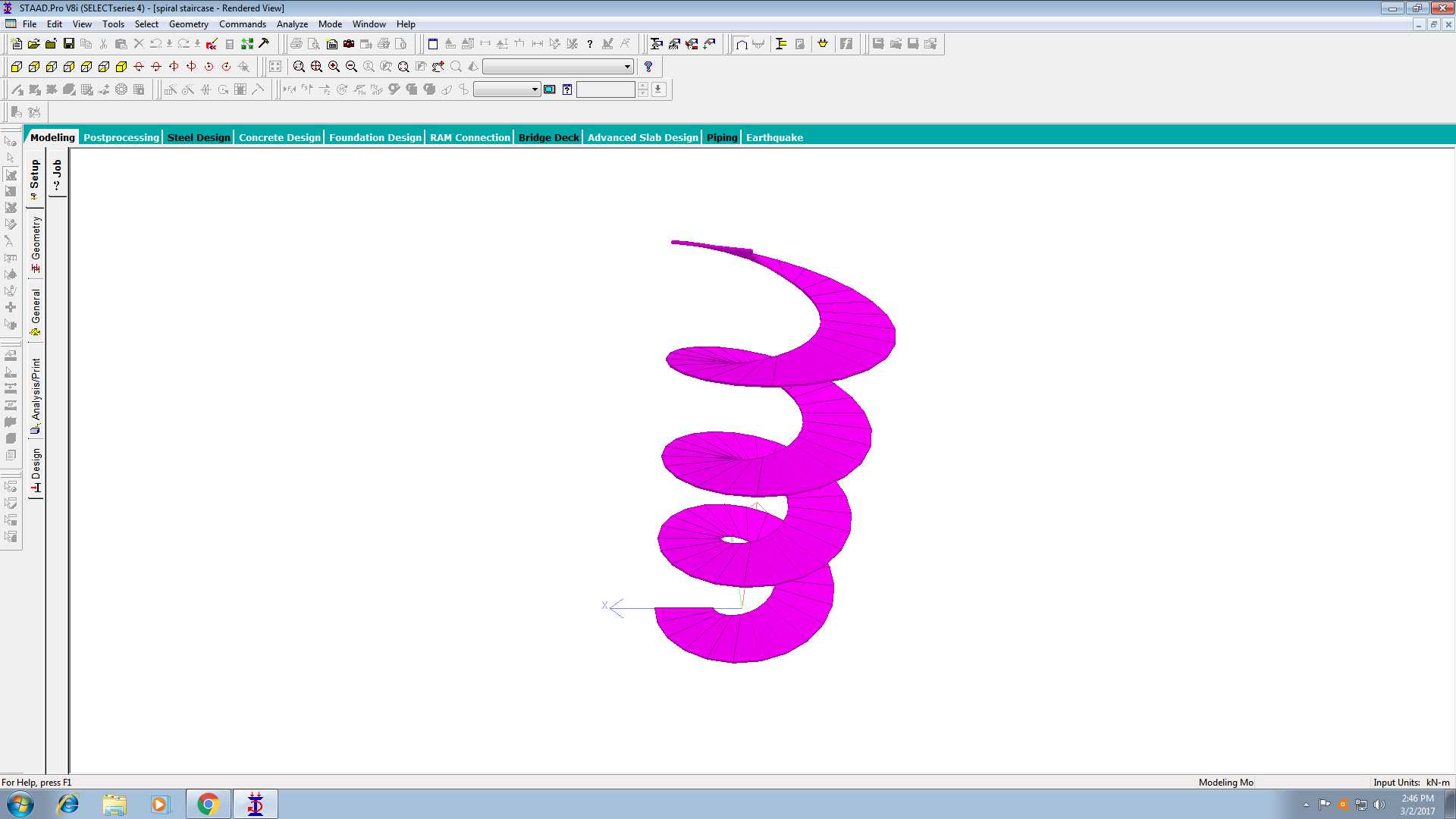Open the File menu
Screen dimensions: 1456x819
(30, 24)
